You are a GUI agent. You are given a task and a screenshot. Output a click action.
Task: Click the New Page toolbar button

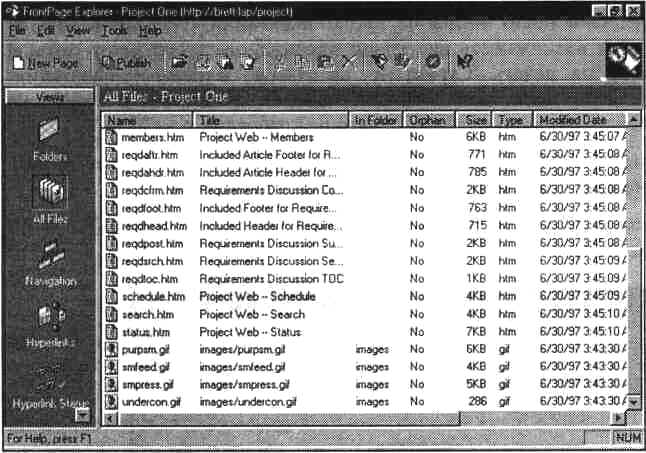click(45, 63)
